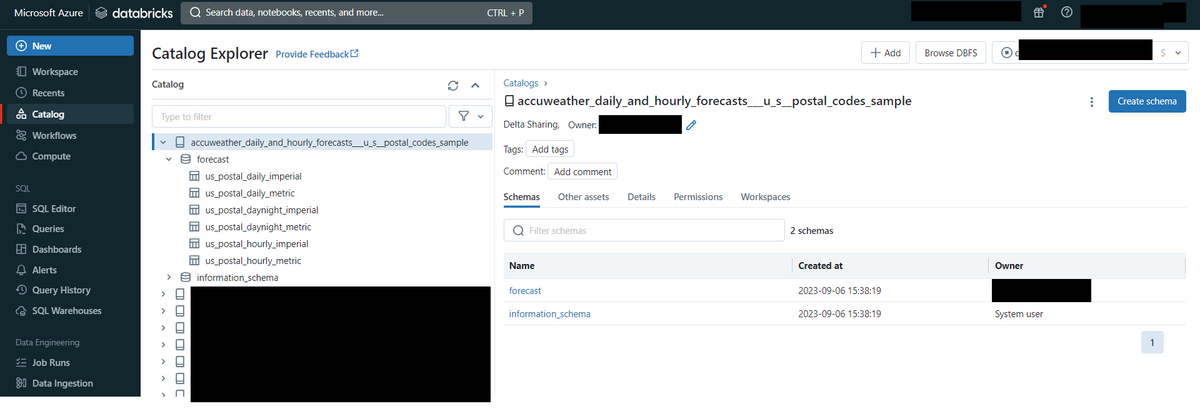Switch to the Other assets tab
Image resolution: width=1200 pixels, height=416 pixels.
(583, 197)
